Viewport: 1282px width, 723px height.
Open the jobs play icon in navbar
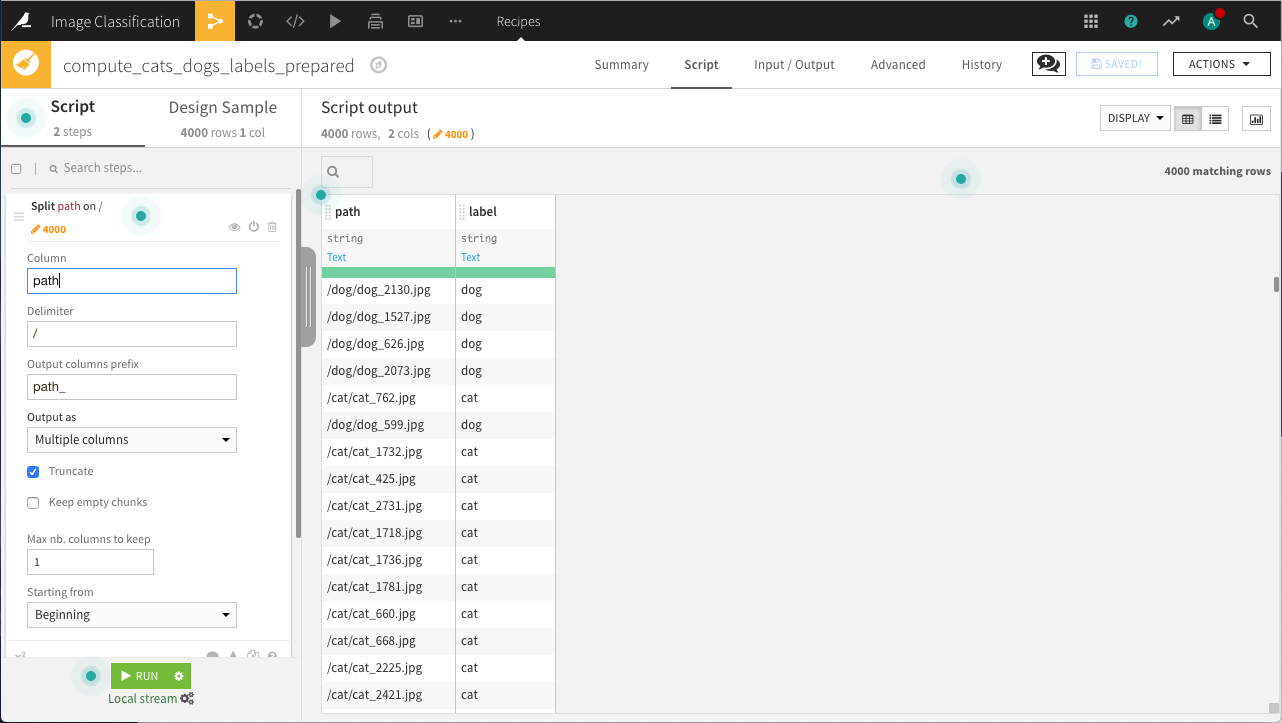click(335, 21)
